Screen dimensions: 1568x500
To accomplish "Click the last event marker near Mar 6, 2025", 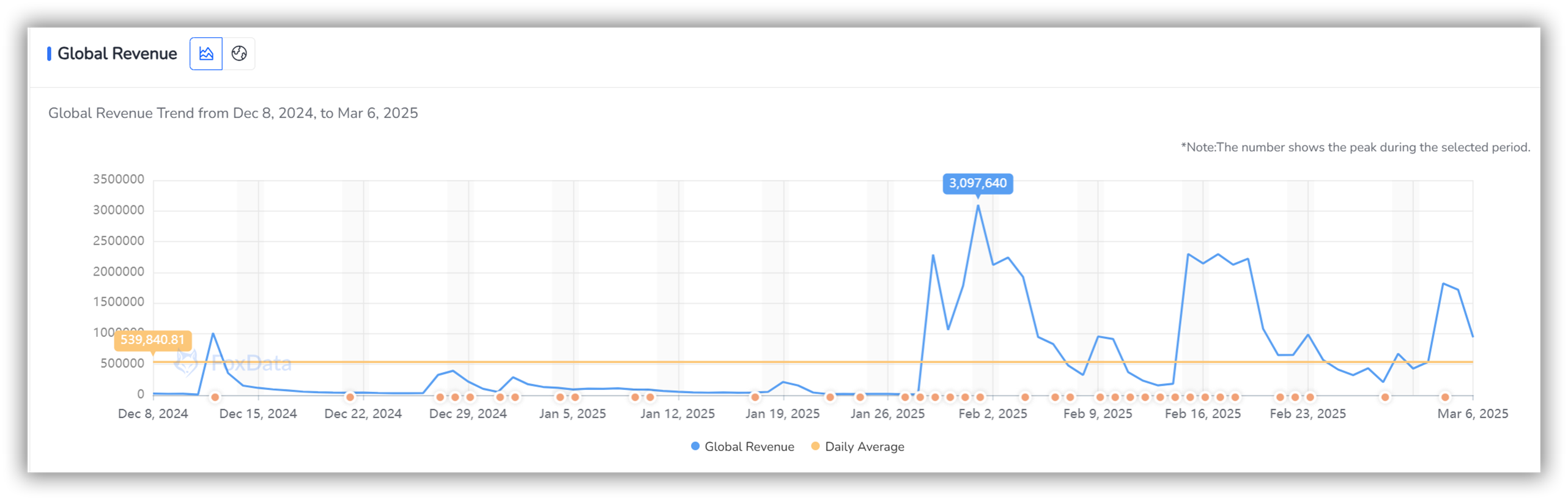I will pyautogui.click(x=1444, y=397).
